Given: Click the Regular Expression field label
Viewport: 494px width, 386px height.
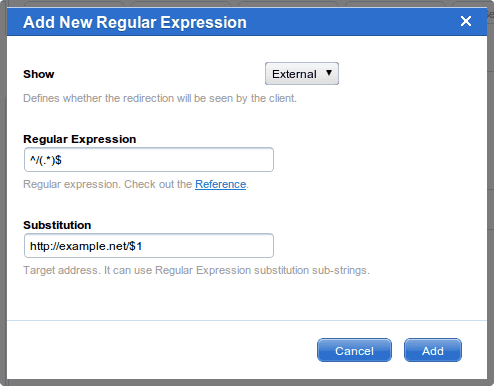Looking at the screenshot, I should [80, 139].
